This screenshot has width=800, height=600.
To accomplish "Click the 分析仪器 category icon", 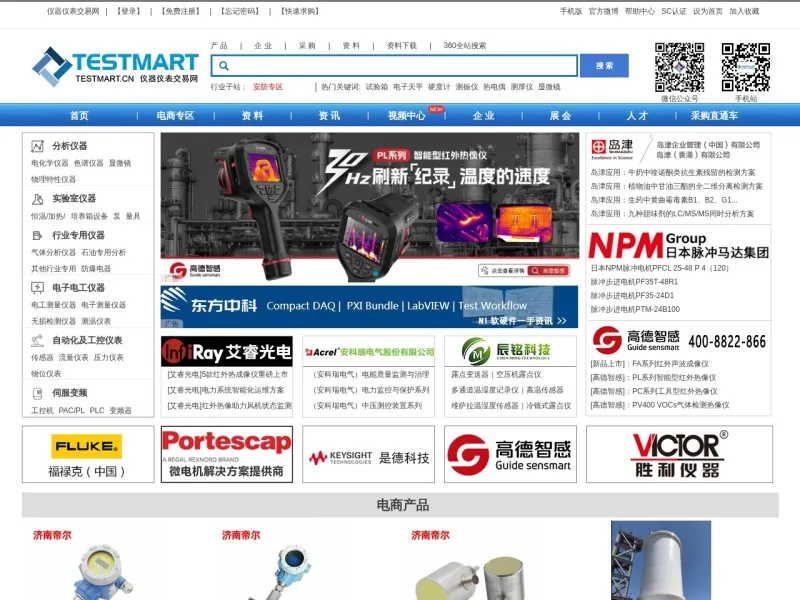I will pyautogui.click(x=37, y=146).
